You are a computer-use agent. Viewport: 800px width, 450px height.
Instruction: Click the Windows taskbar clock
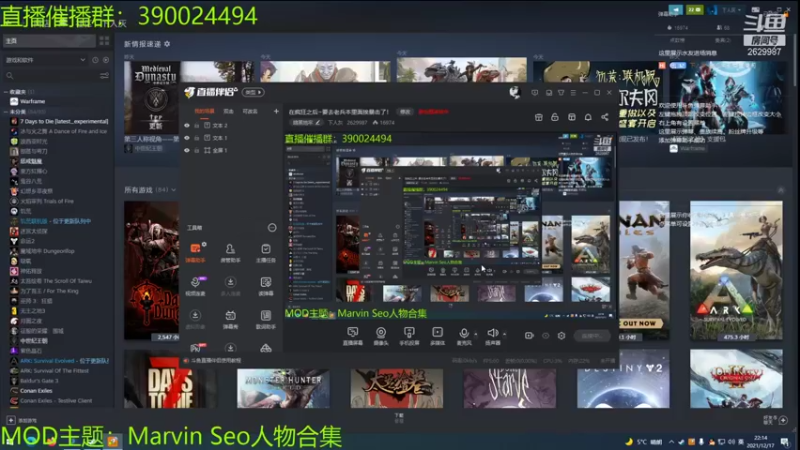pos(760,441)
